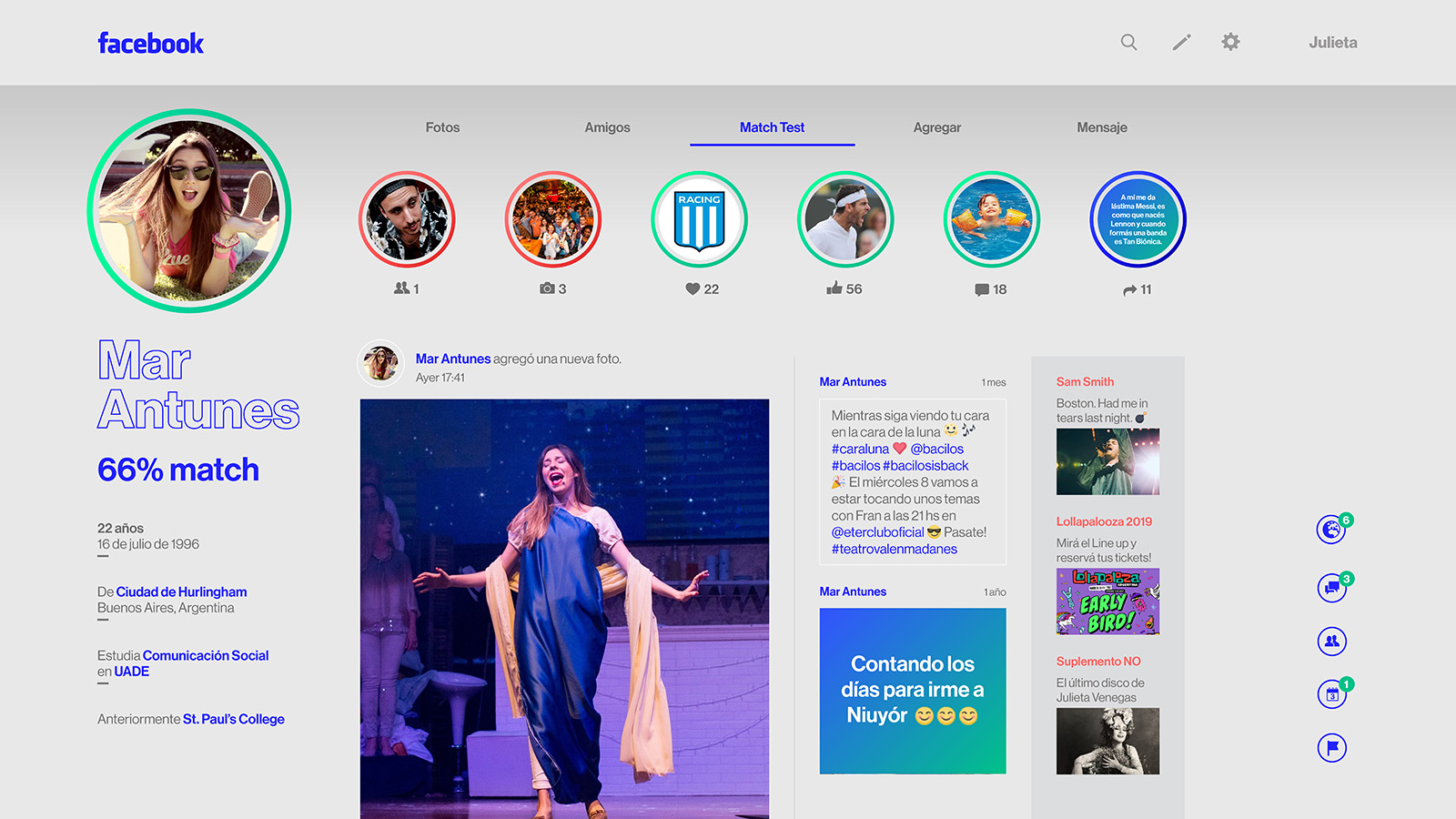This screenshot has height=819, width=1456.
Task: Select the Amigos tab
Action: [607, 127]
